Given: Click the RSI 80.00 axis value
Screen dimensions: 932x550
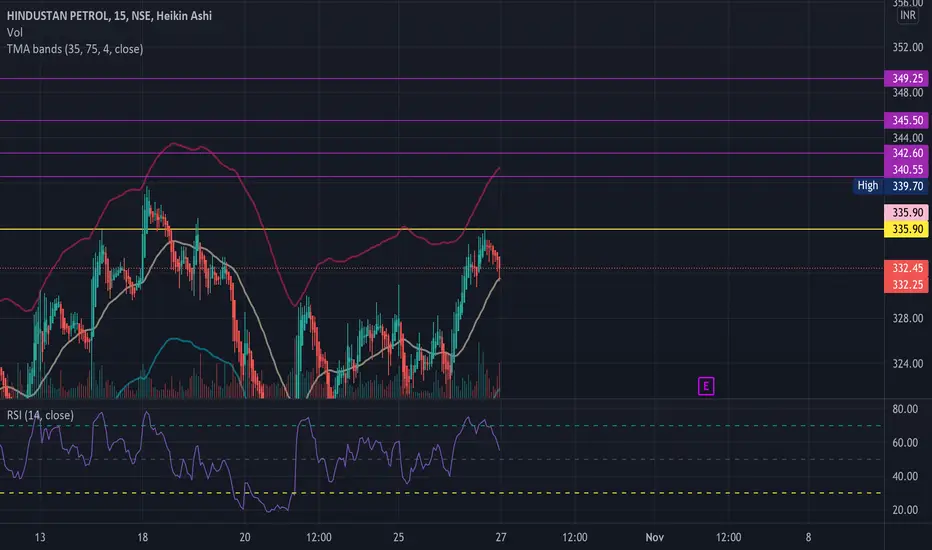Looking at the screenshot, I should 905,409.
